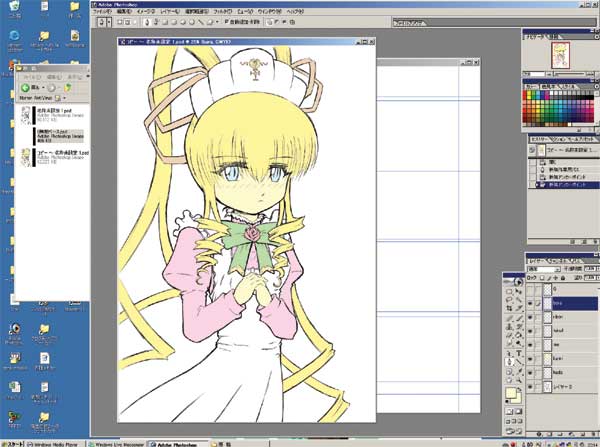Open the Edit menu (編集)

[124, 11]
